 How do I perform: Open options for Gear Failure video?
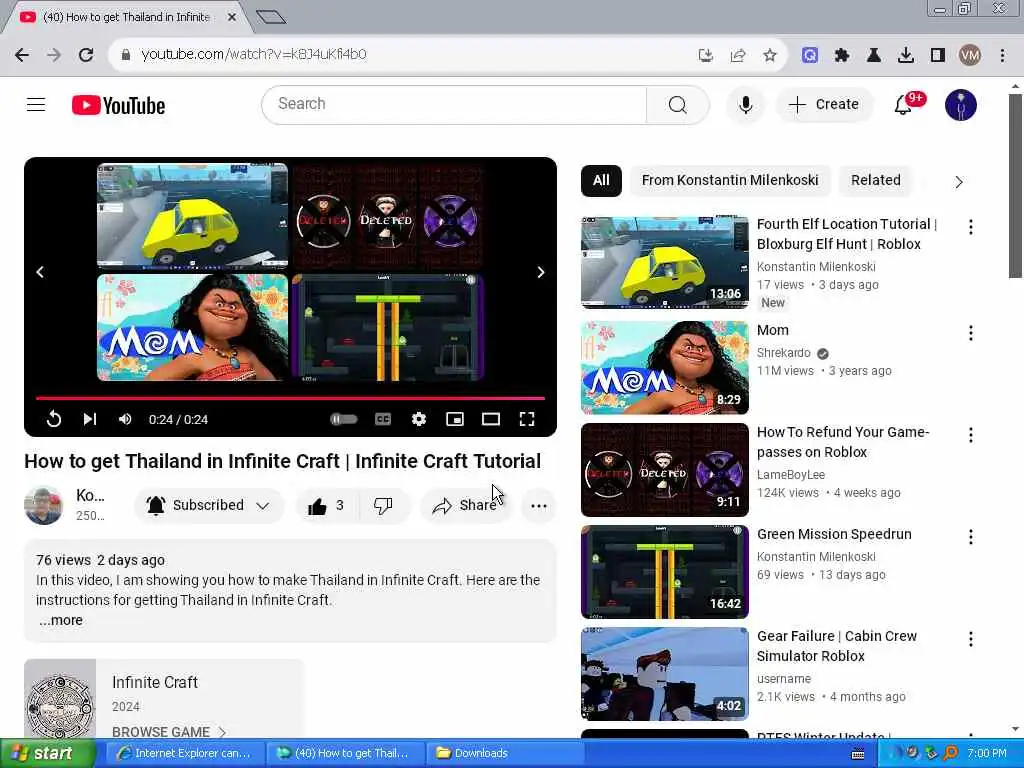(x=970, y=639)
